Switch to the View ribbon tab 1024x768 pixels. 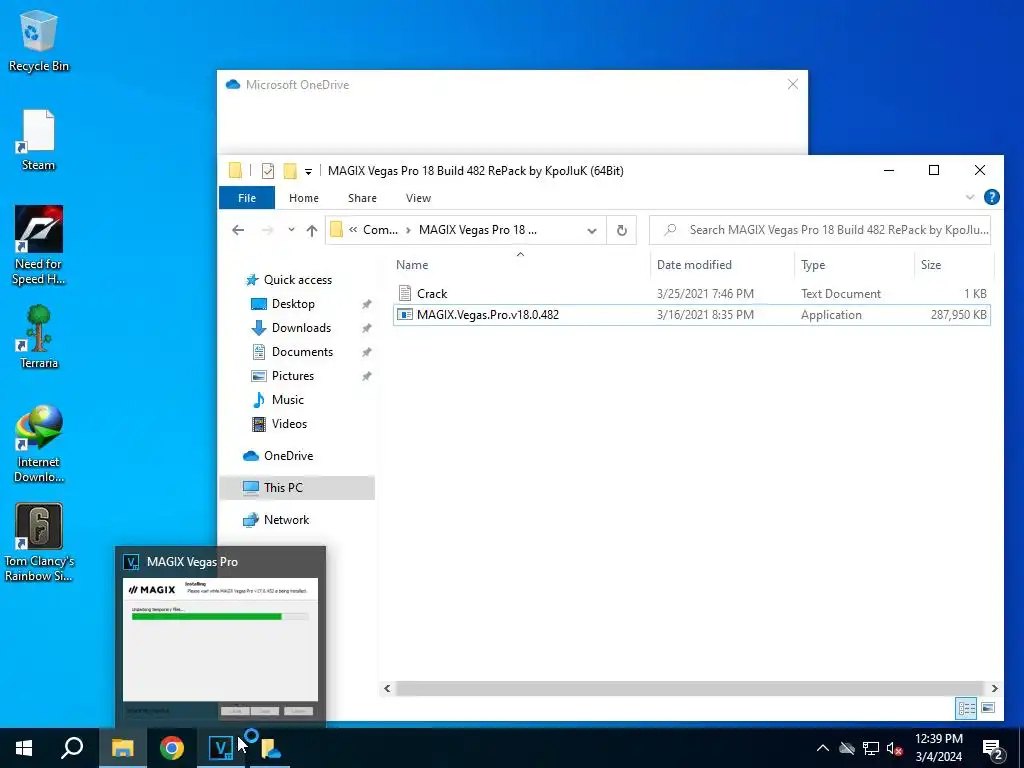418,198
